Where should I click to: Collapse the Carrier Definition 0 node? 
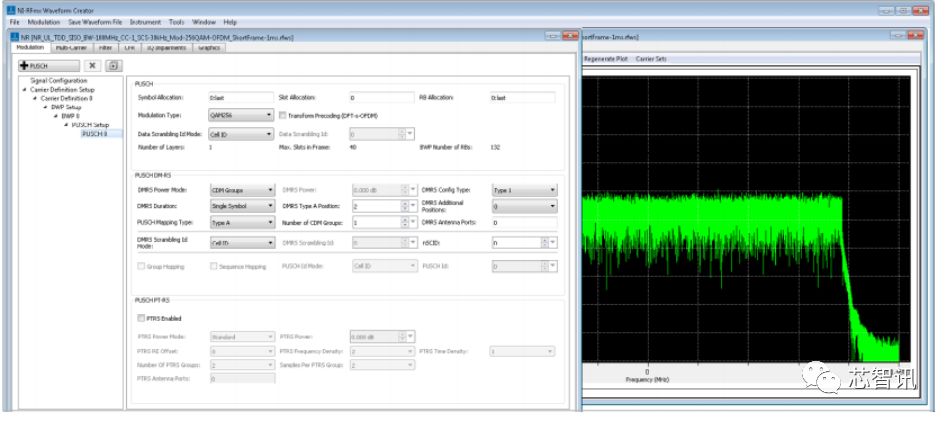(35, 98)
